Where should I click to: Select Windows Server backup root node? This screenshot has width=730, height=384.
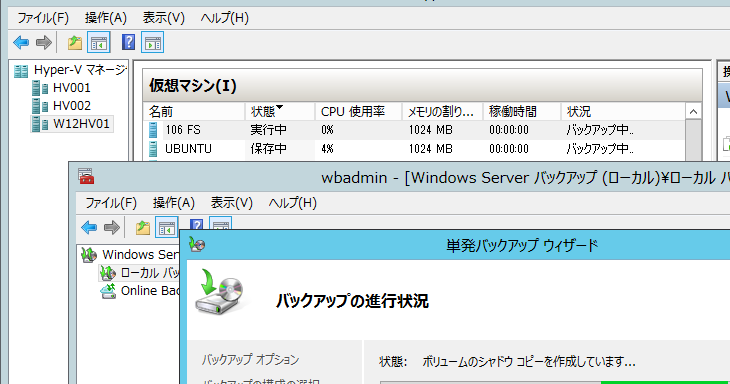140,255
